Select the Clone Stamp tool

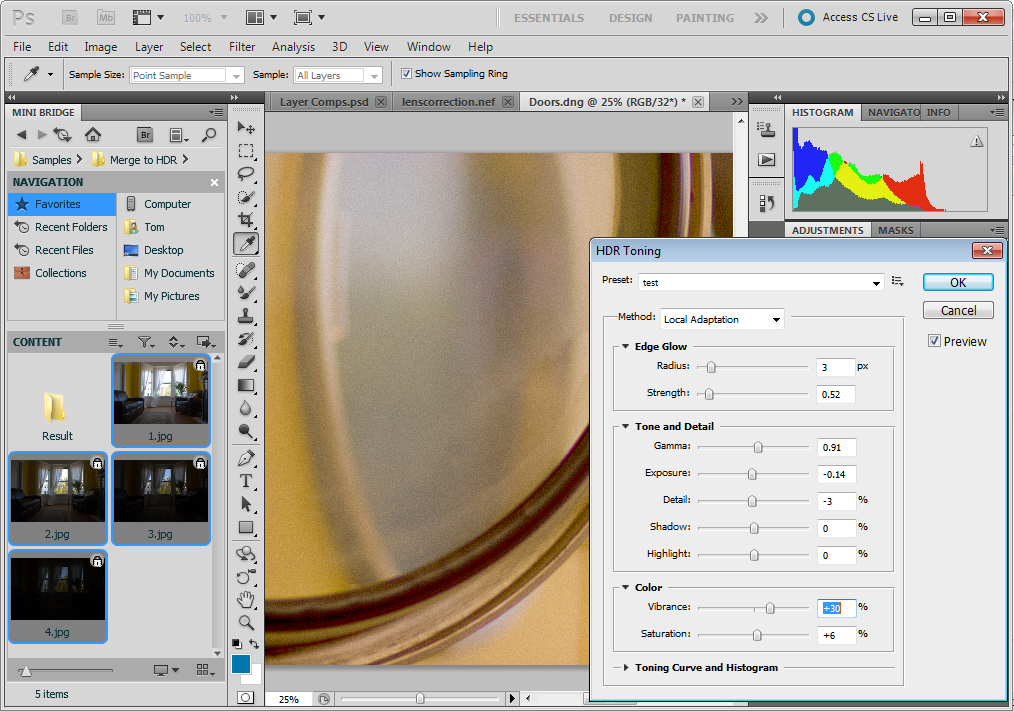245,315
